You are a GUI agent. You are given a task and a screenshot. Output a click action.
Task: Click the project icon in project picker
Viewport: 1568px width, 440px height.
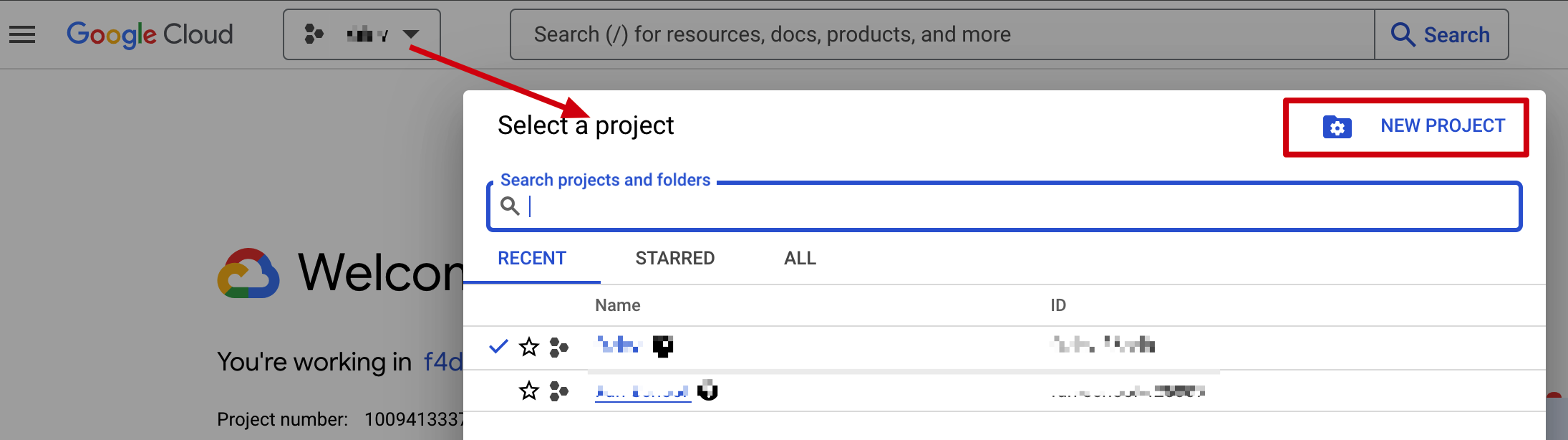point(314,34)
